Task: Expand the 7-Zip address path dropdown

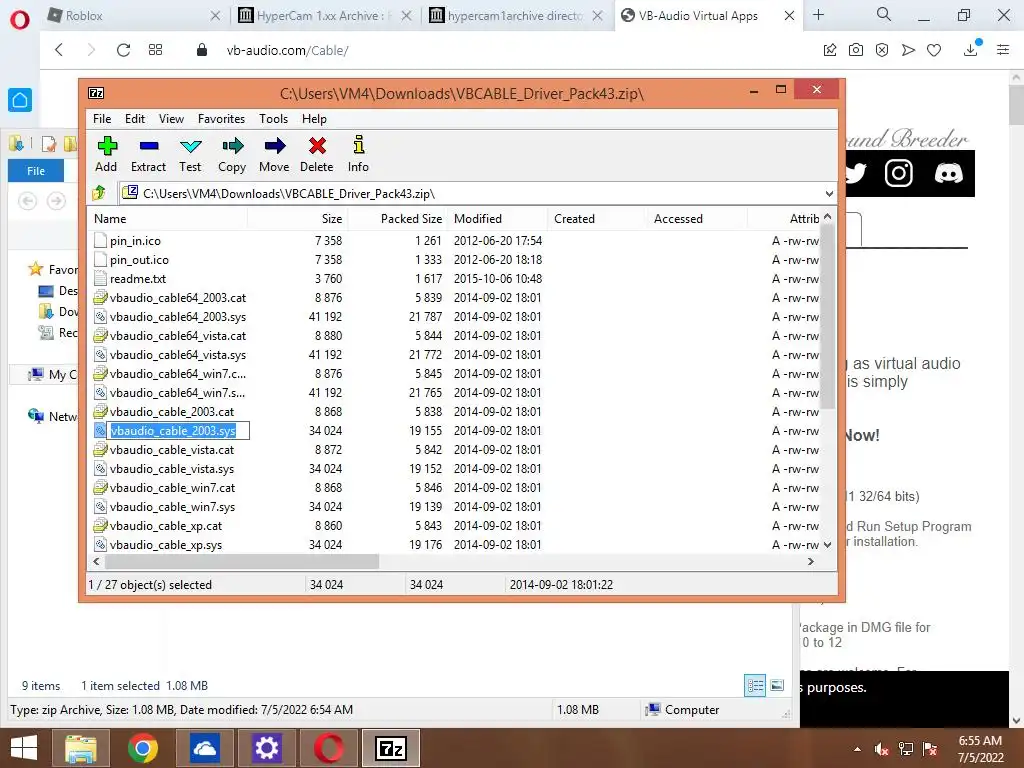Action: pyautogui.click(x=829, y=193)
